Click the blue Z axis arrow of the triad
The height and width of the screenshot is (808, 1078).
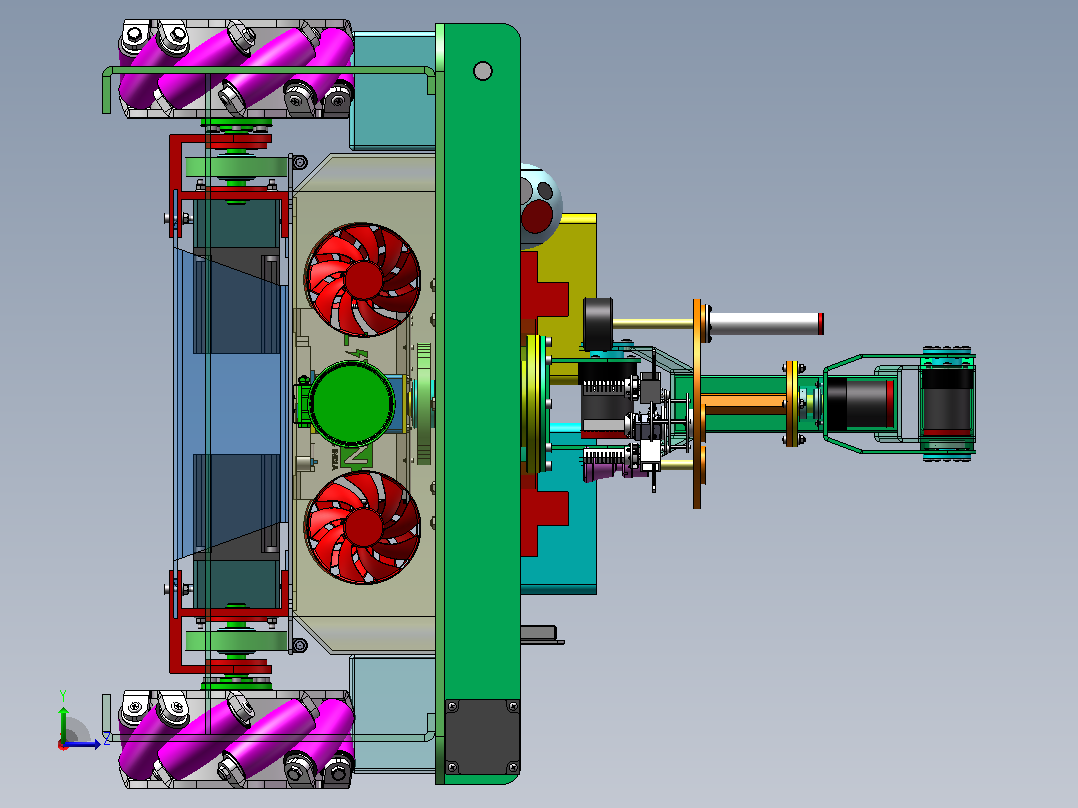tap(82, 744)
